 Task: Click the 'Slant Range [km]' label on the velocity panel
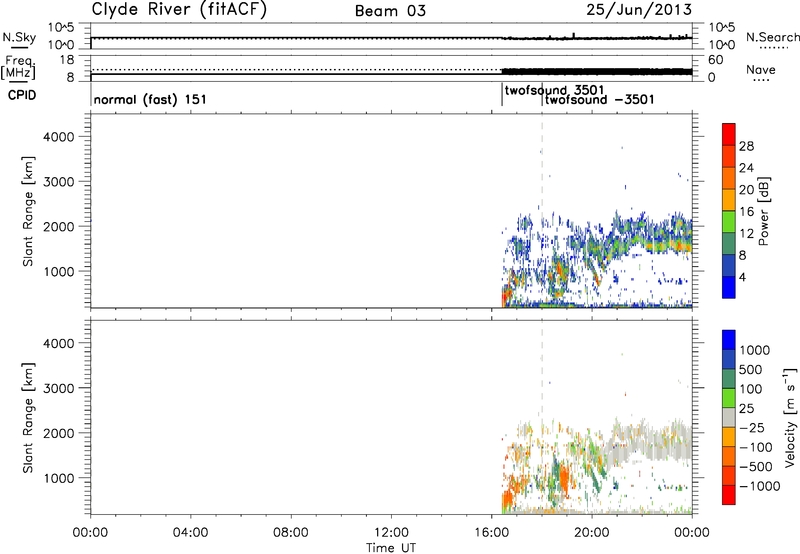[x=28, y=418]
